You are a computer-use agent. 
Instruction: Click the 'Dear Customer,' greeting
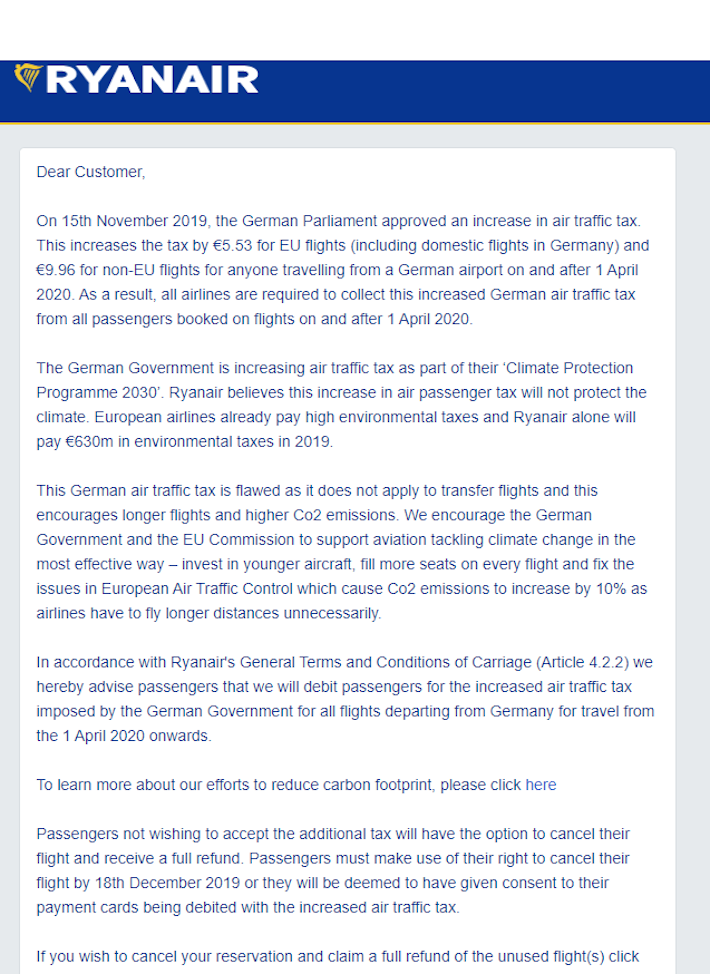91,172
